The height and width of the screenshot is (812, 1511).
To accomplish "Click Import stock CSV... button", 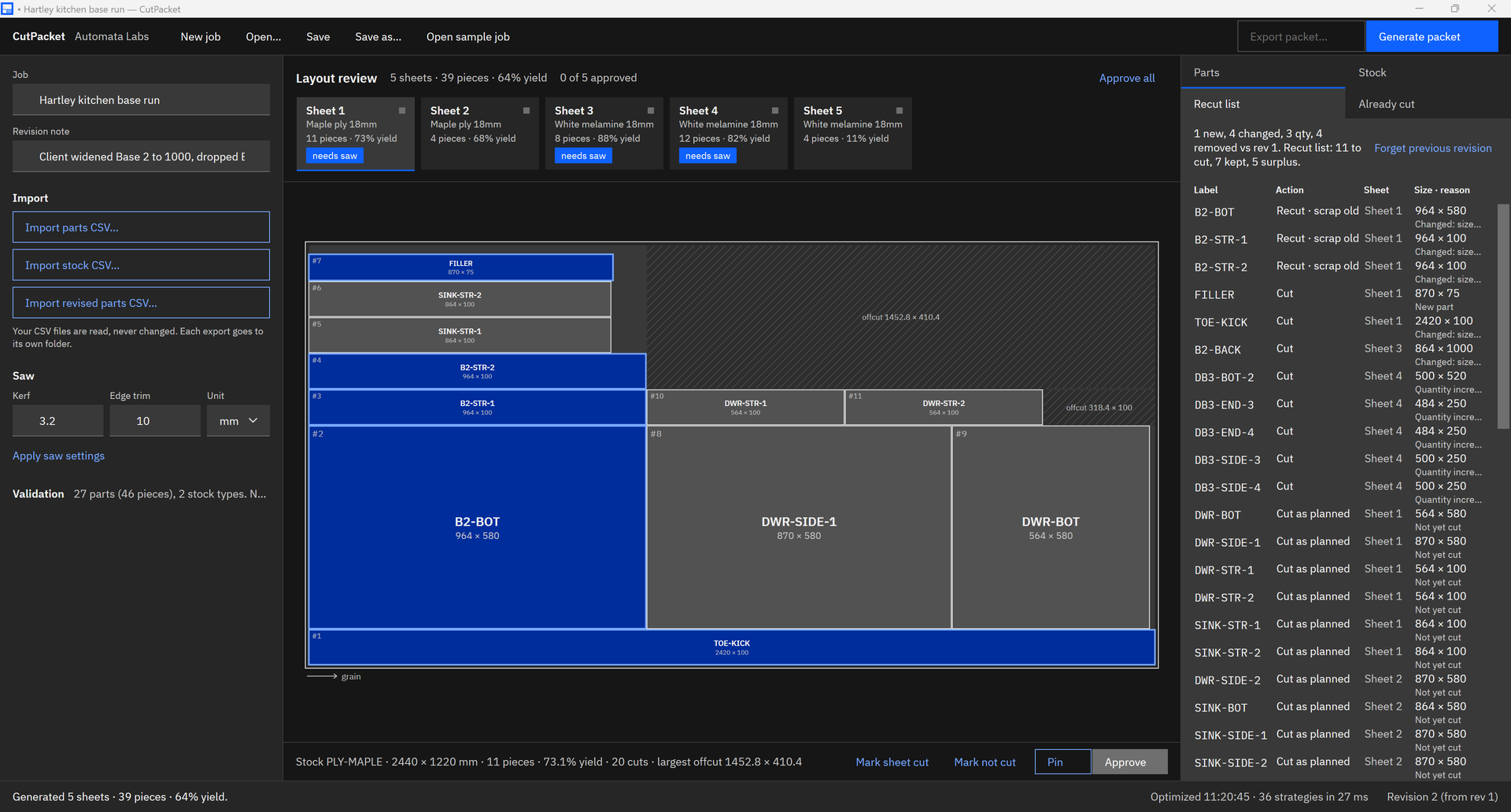I will pos(141,265).
